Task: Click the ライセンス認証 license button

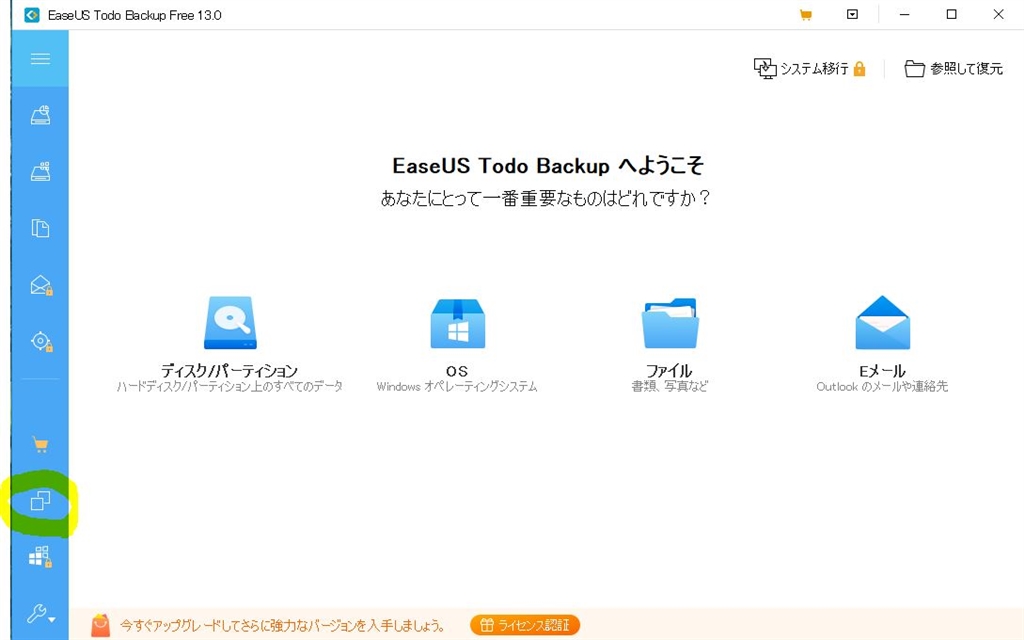Action: (x=525, y=625)
